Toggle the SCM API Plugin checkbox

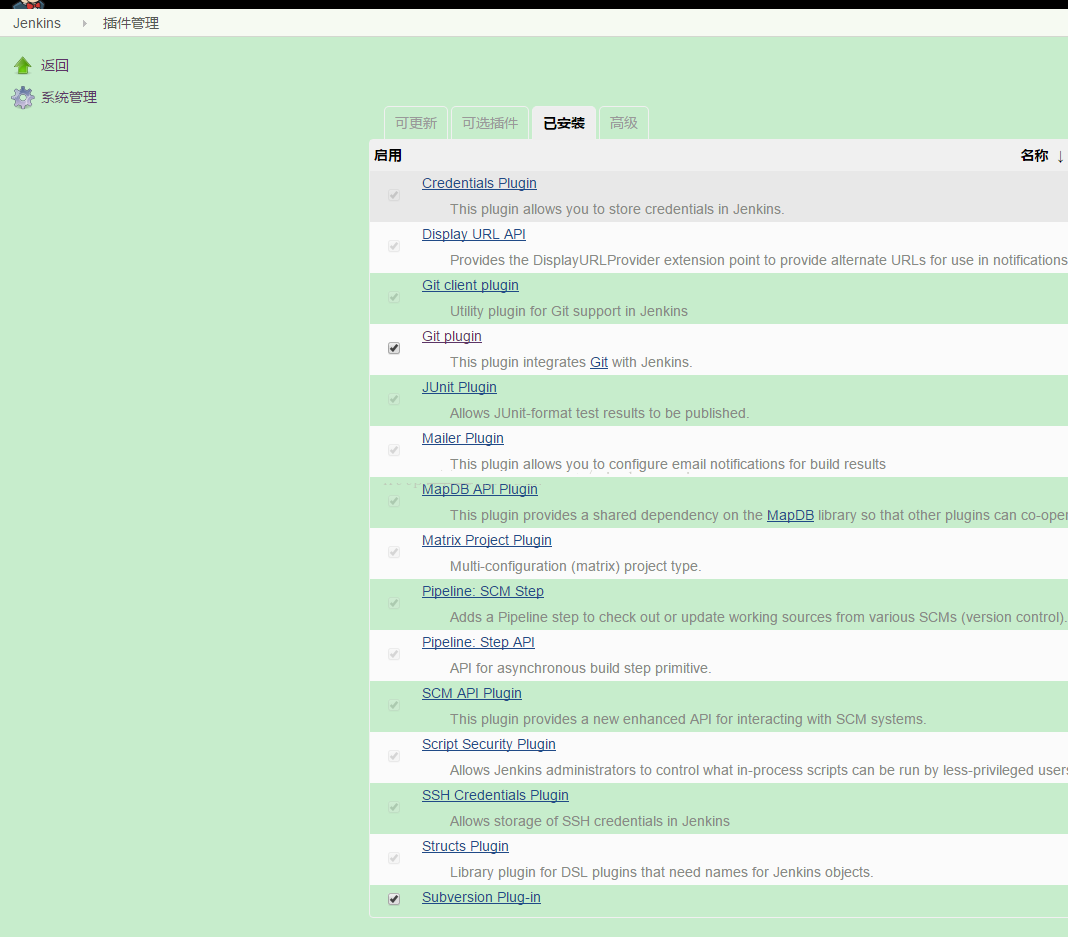[x=394, y=705]
